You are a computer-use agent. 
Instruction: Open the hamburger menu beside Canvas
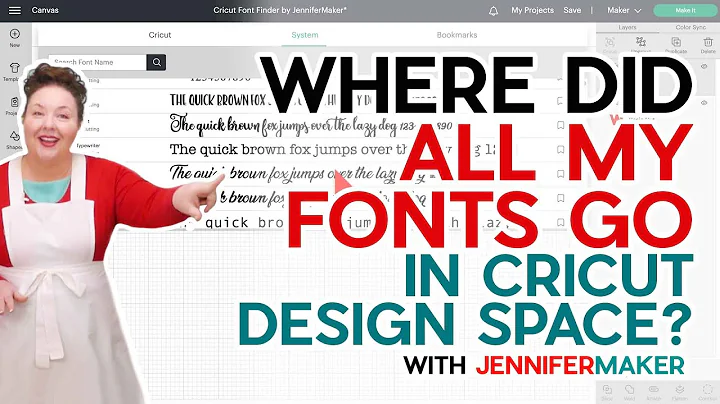coord(15,10)
